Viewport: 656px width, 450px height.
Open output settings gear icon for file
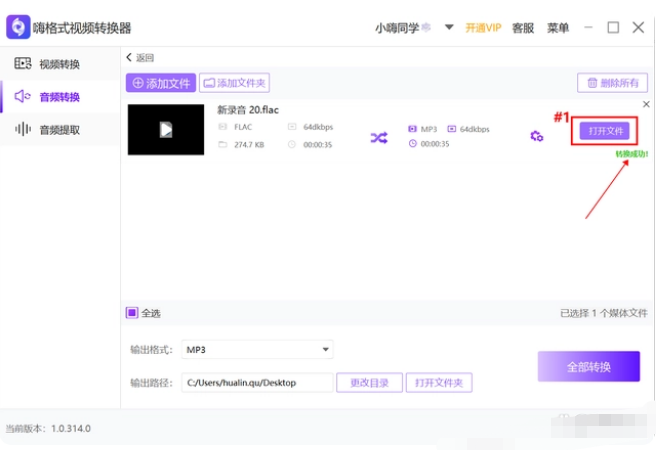(x=536, y=136)
